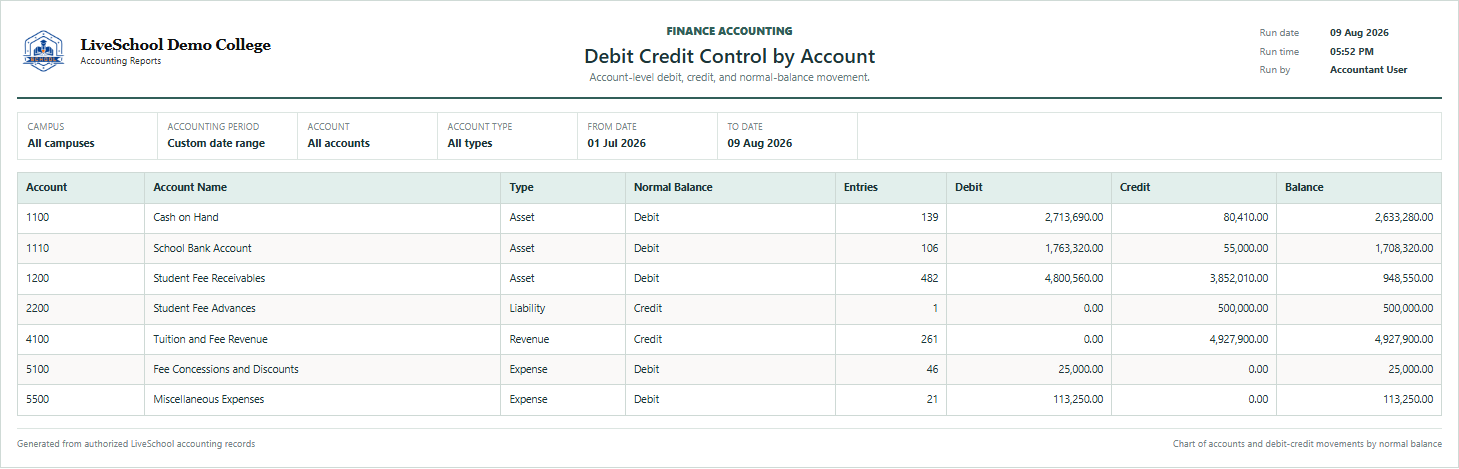This screenshot has height=469, width=1459.
Task: Click account number 1110
Action: 38,248
